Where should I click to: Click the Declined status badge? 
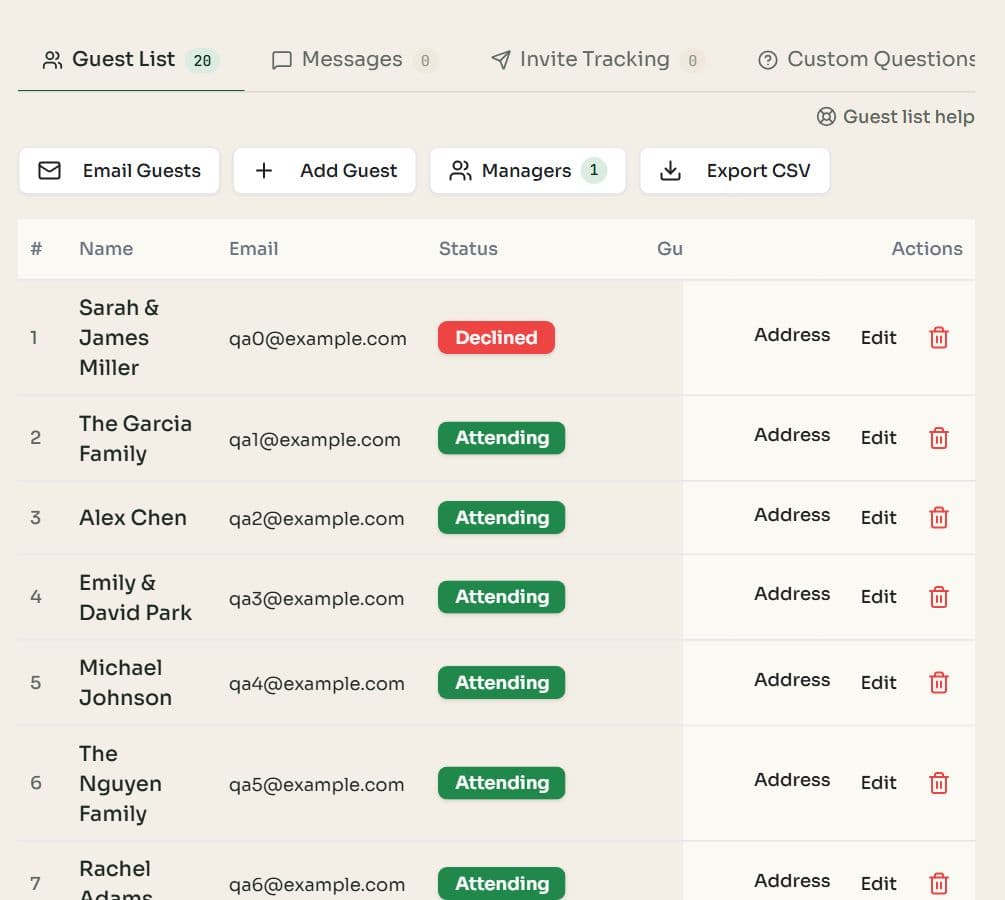tap(496, 337)
